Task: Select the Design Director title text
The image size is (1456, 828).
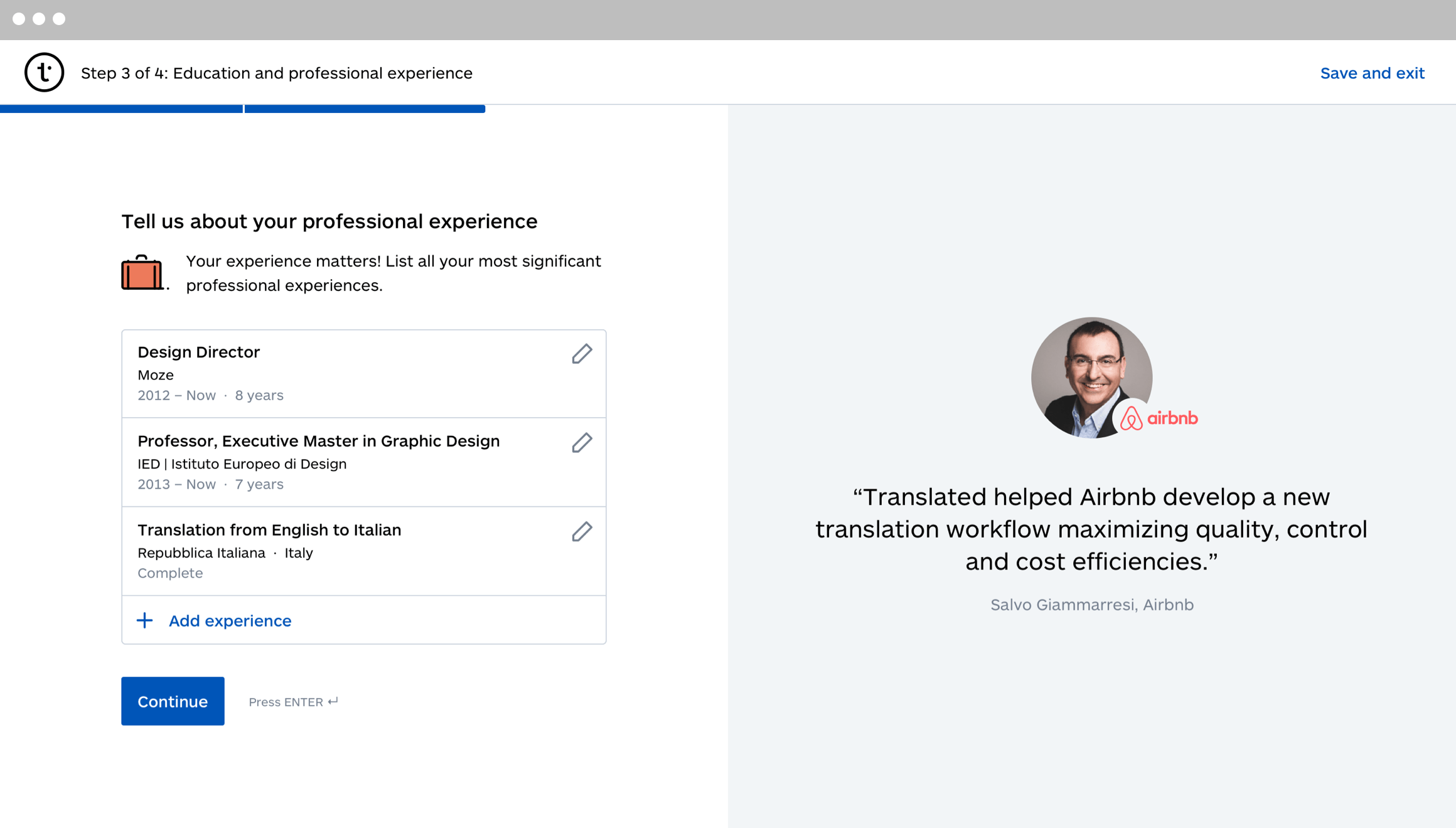Action: 198,352
